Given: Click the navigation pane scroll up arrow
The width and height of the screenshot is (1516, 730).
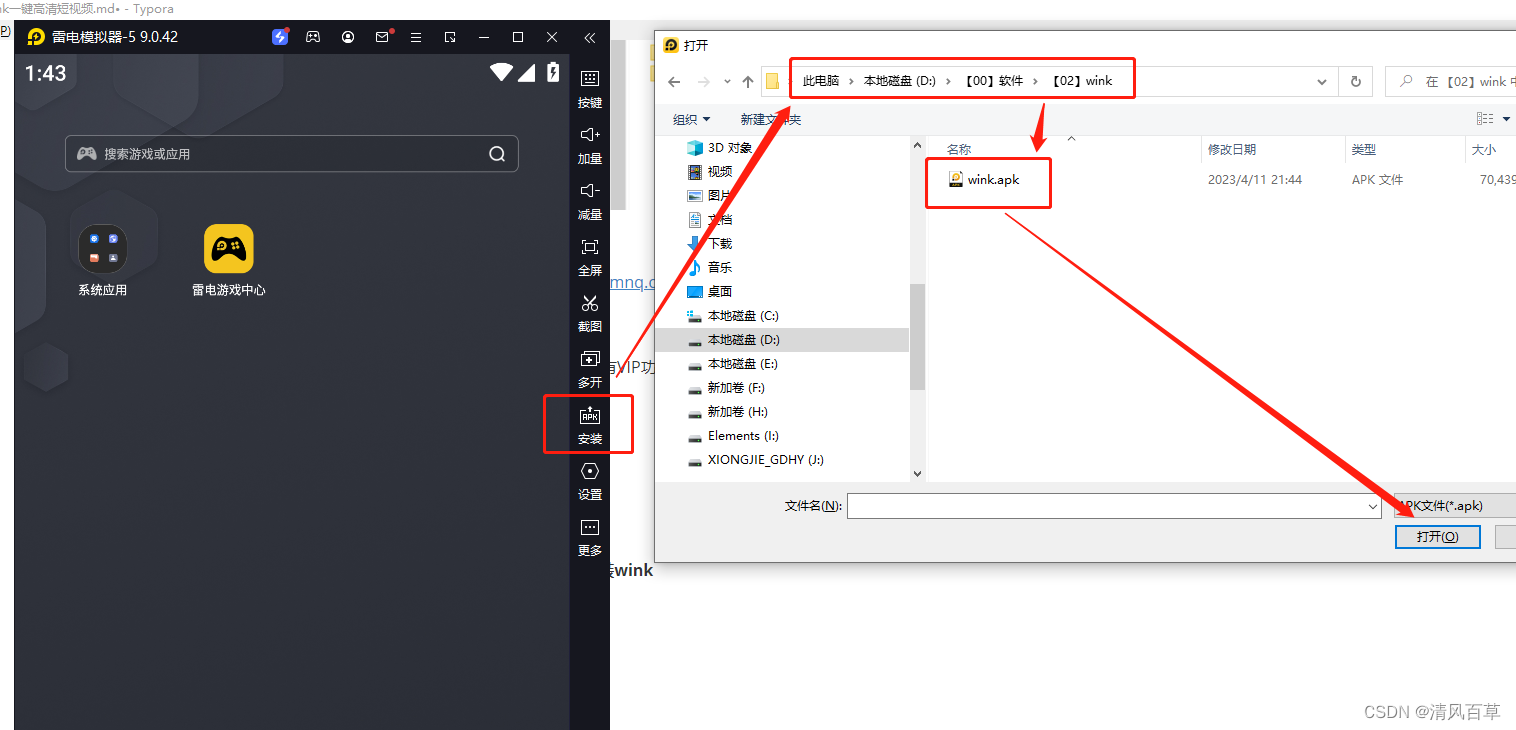Looking at the screenshot, I should tap(917, 146).
